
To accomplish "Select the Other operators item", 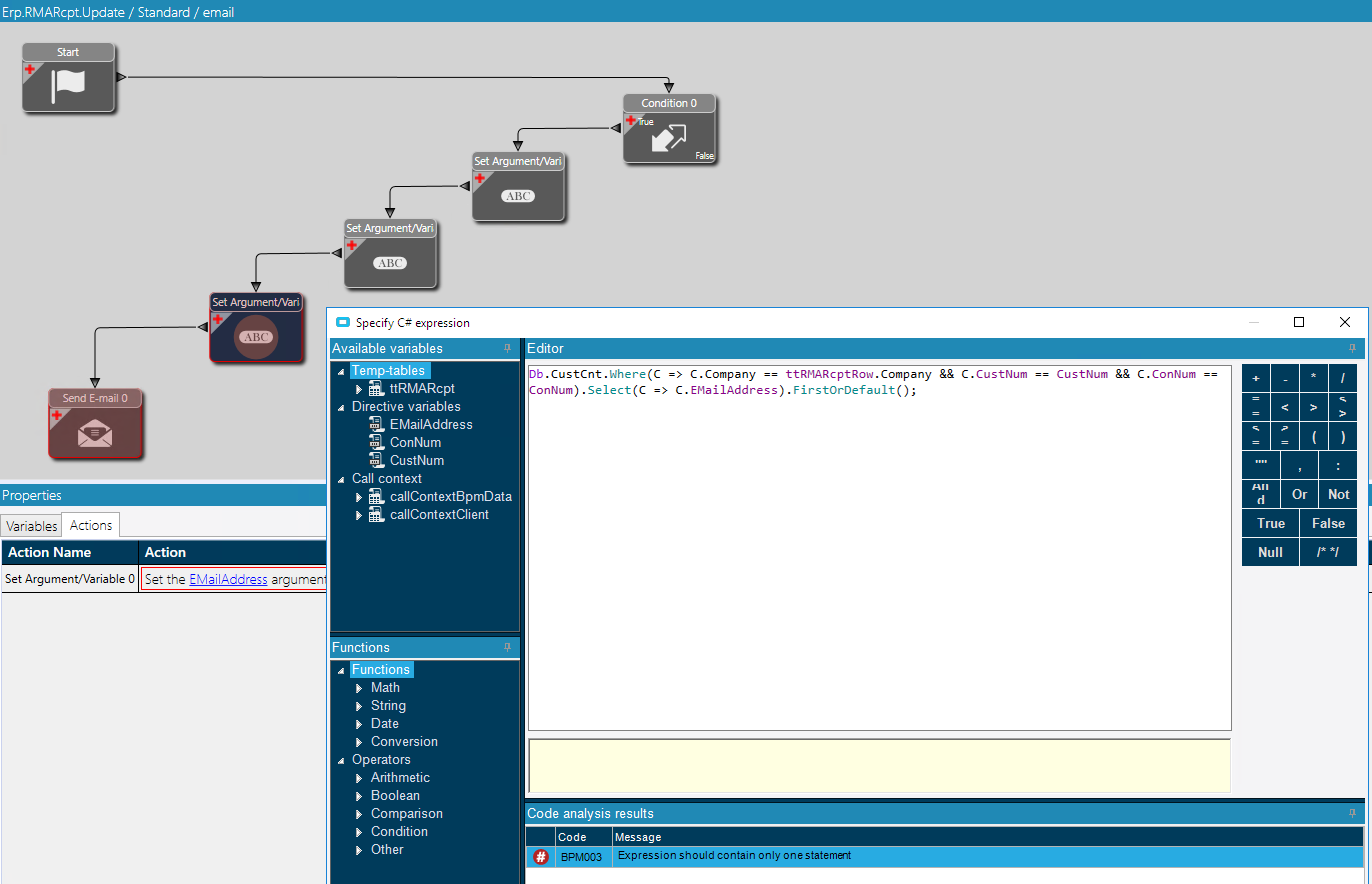I will click(387, 850).
